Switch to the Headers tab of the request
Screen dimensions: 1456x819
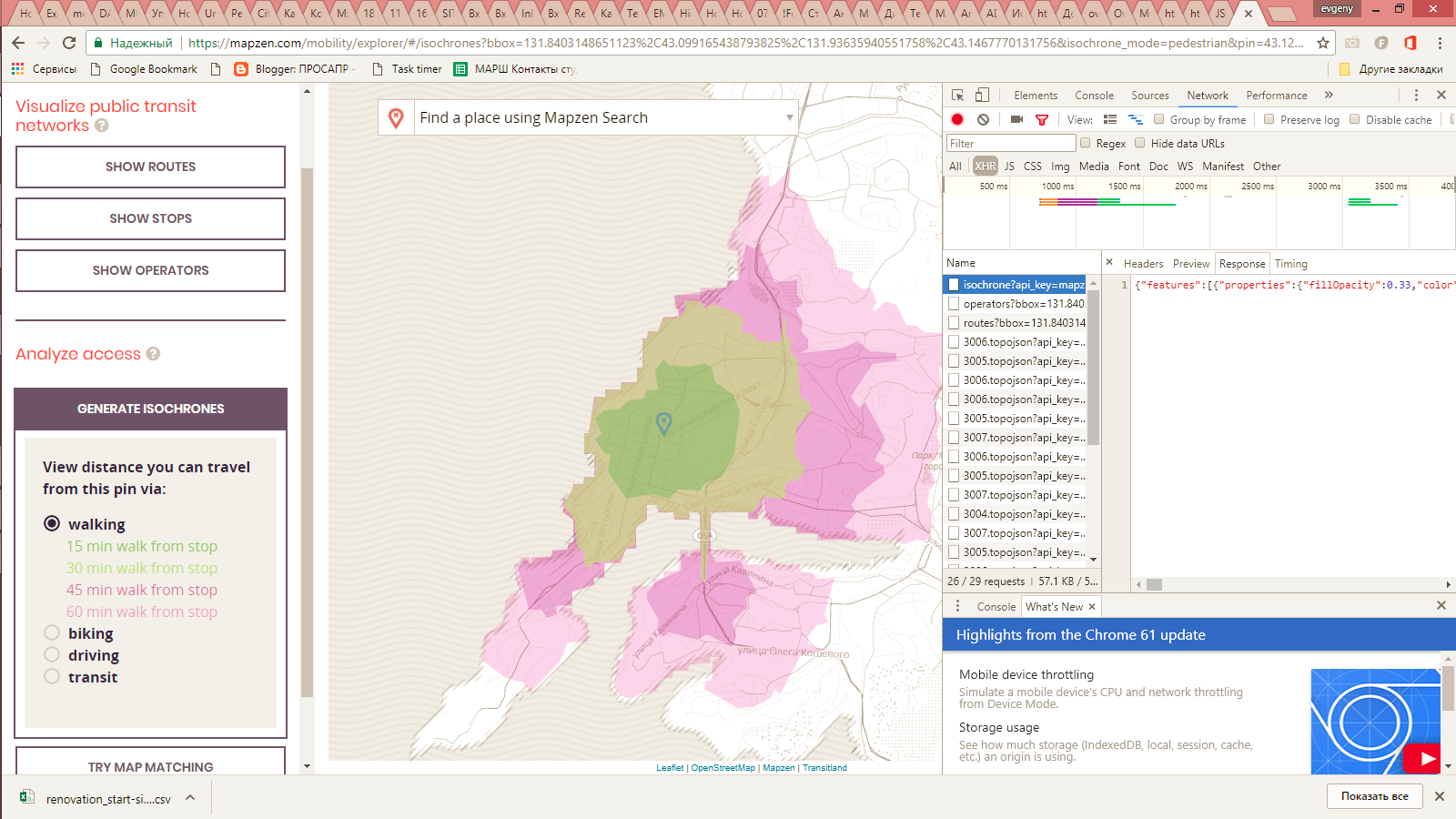coord(1143,264)
